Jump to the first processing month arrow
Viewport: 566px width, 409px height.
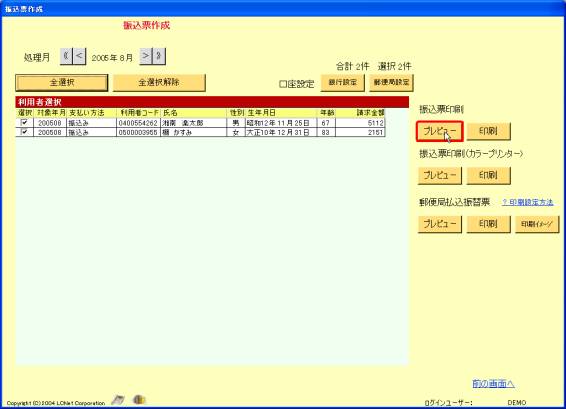(66, 56)
